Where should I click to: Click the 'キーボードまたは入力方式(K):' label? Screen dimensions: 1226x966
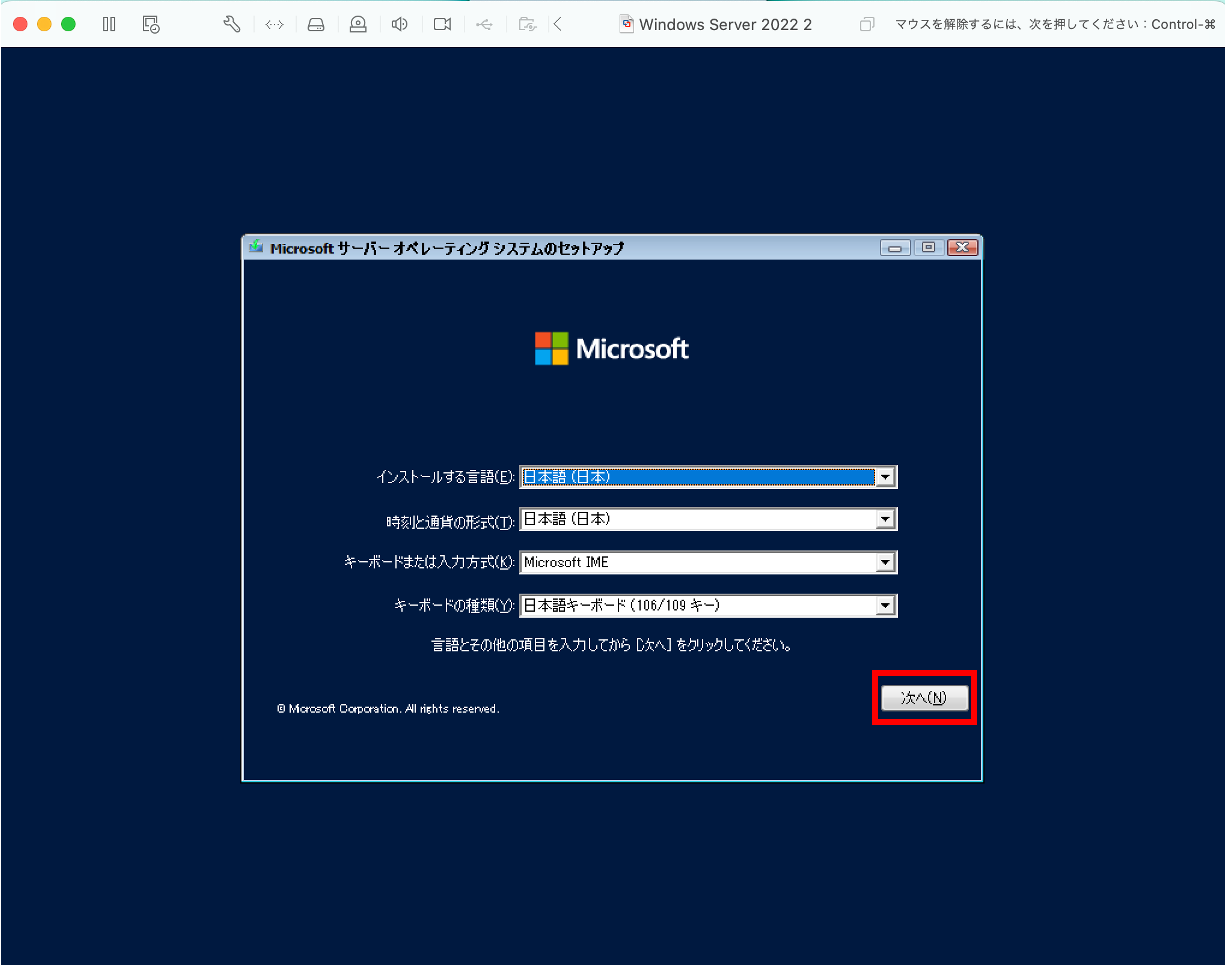[430, 563]
